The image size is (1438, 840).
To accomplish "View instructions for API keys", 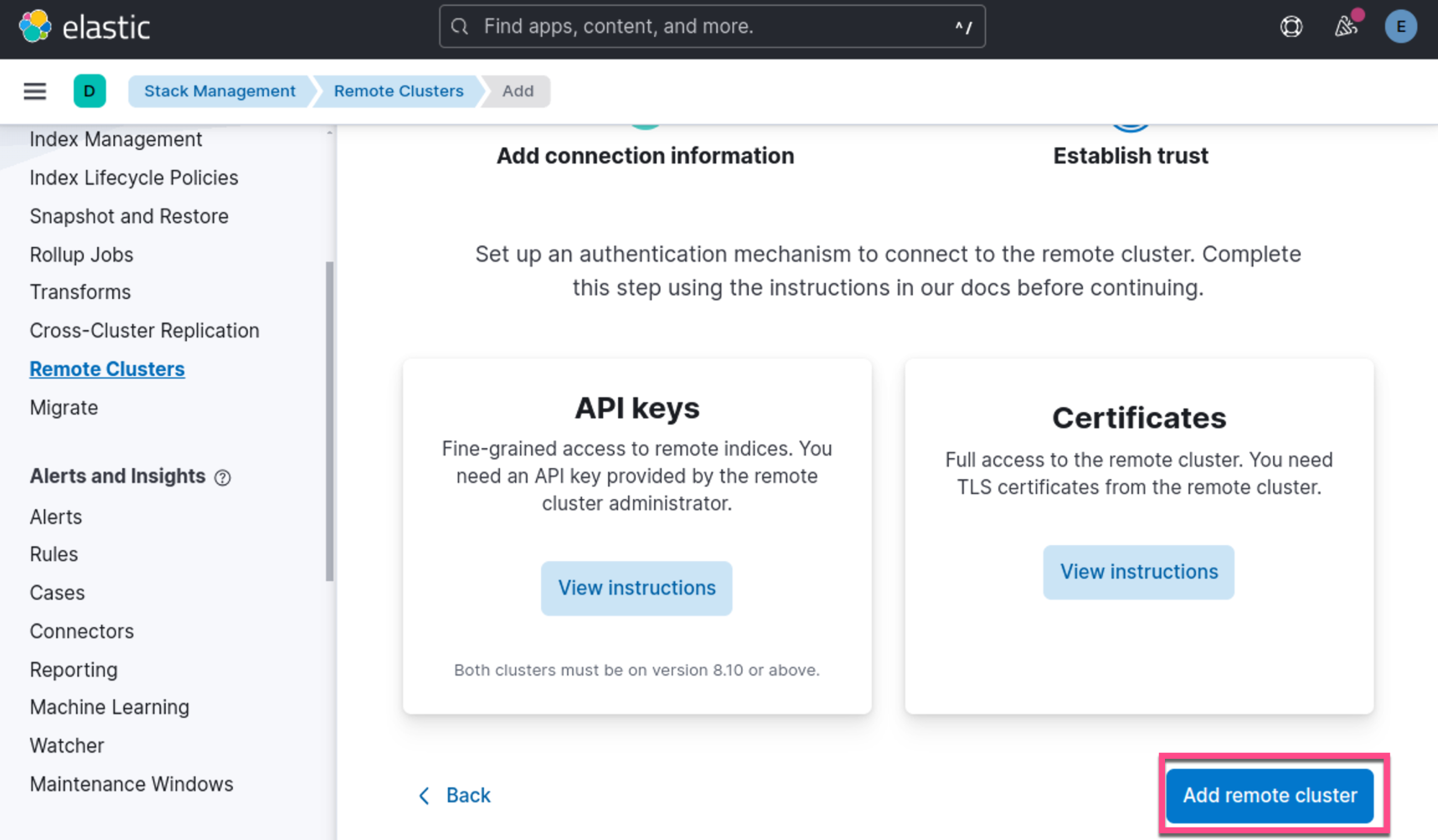I will [x=637, y=588].
